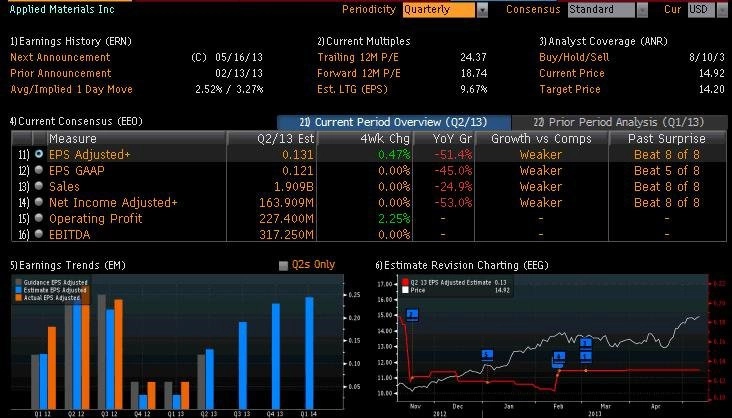The image size is (732, 418).
Task: Click the Sales estimate 1.909B
Action: tap(294, 186)
